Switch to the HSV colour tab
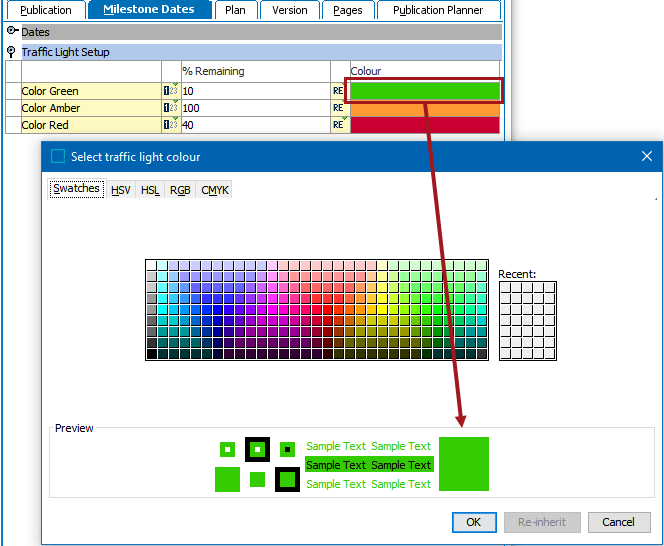664x546 pixels. [x=120, y=189]
